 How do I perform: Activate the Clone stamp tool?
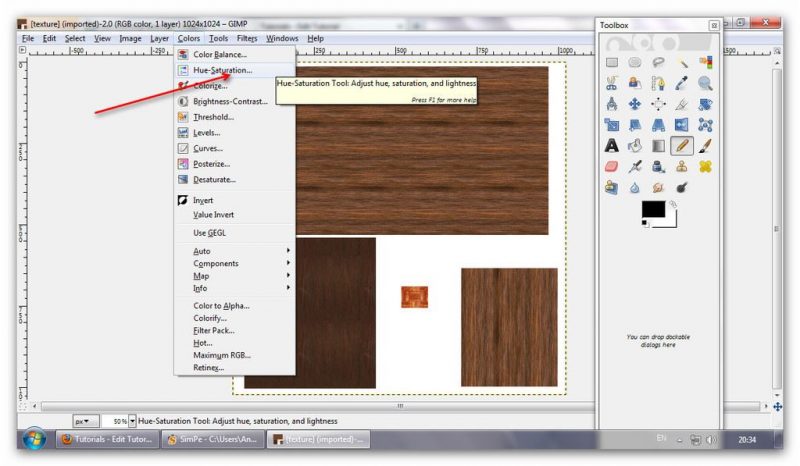click(x=682, y=167)
